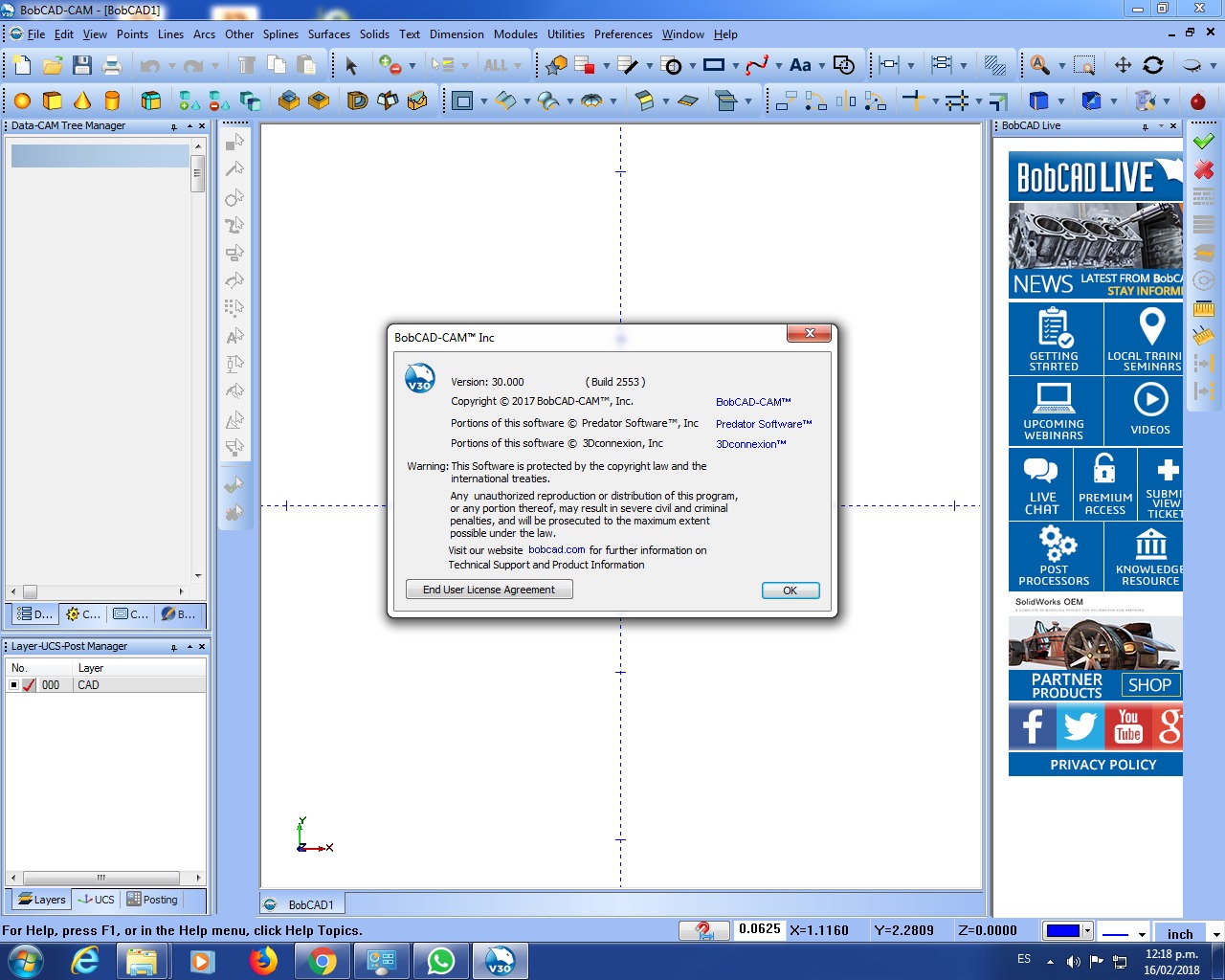The height and width of the screenshot is (980, 1225).
Task: Click the Zoom magnifier tool
Action: pos(1040,65)
